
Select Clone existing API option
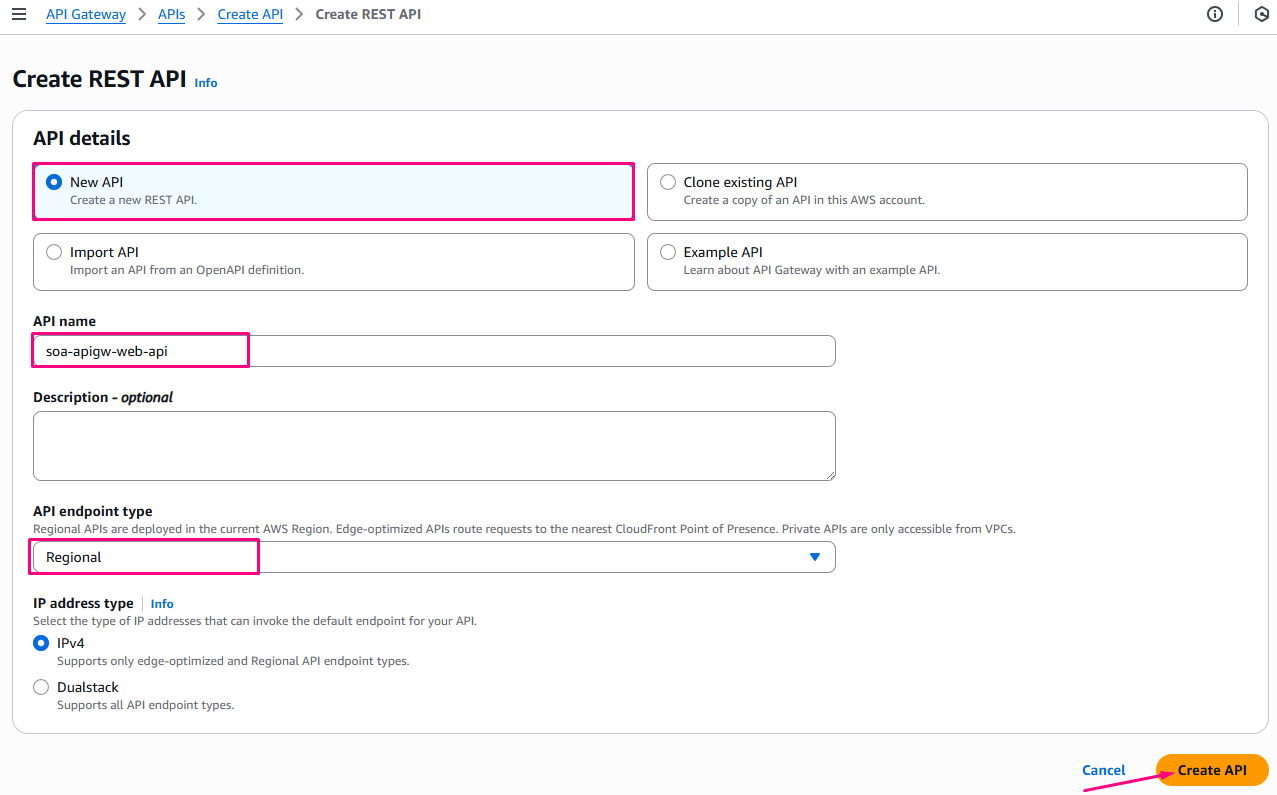pos(668,183)
